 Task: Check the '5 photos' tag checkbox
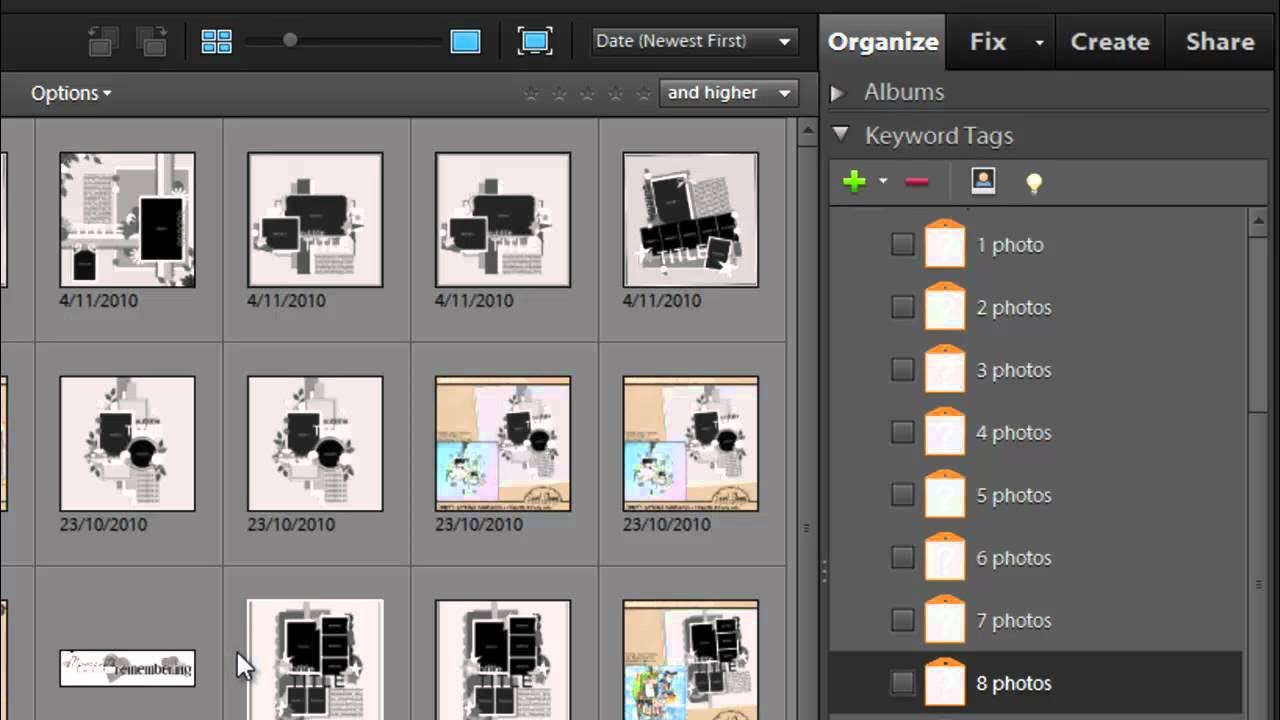(902, 495)
